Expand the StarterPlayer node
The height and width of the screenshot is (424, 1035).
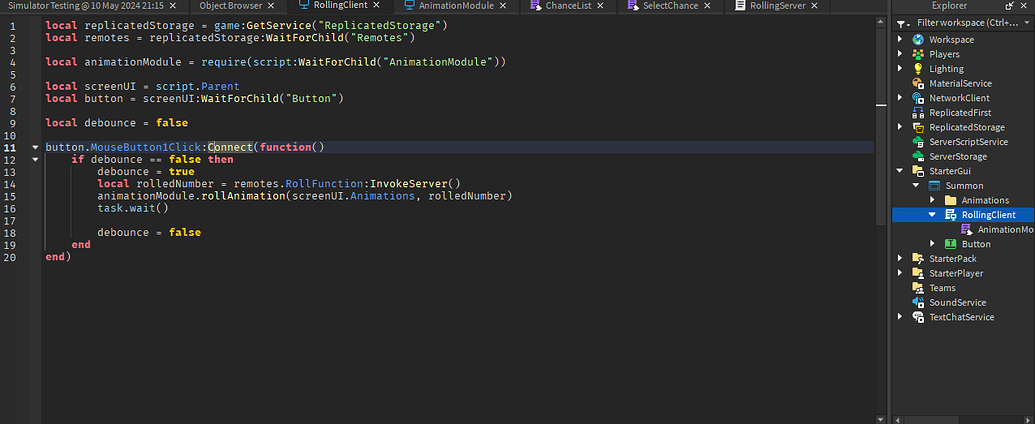click(x=900, y=273)
